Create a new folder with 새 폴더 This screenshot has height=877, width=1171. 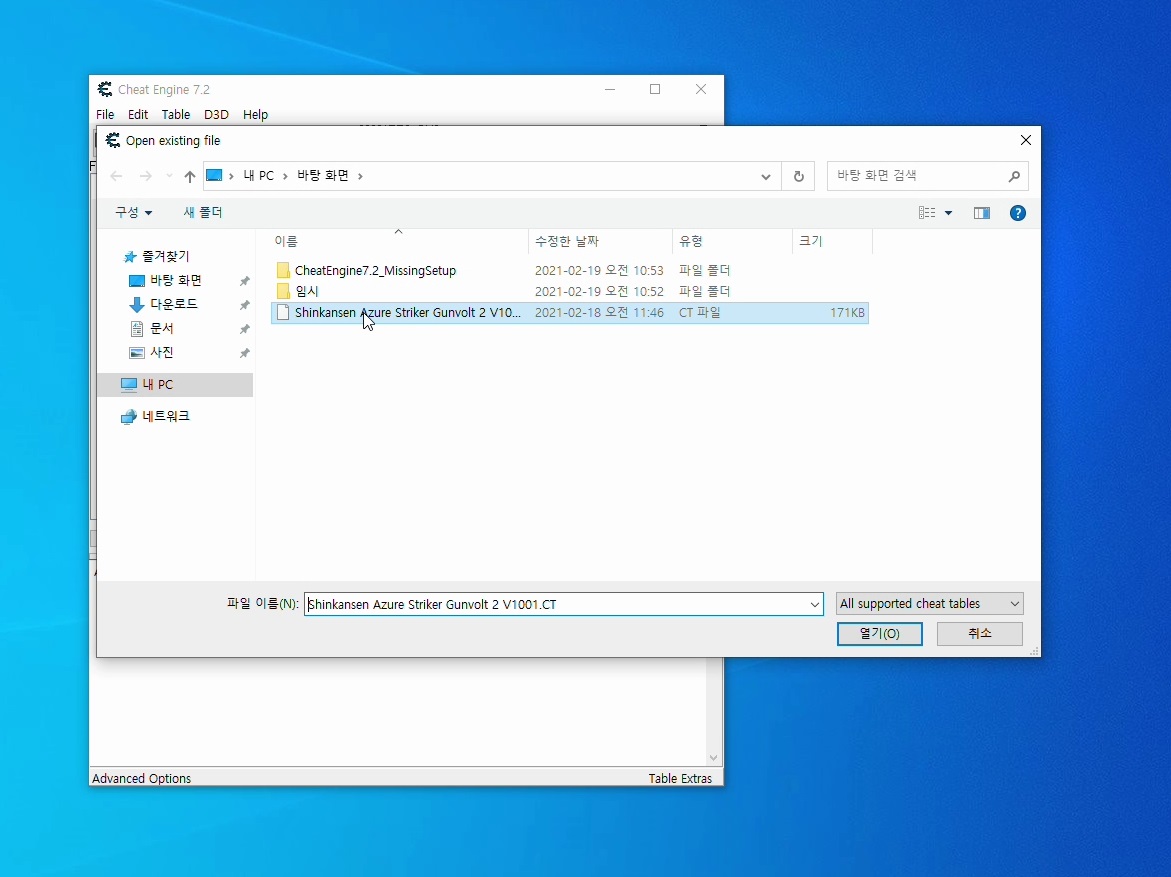tap(203, 213)
